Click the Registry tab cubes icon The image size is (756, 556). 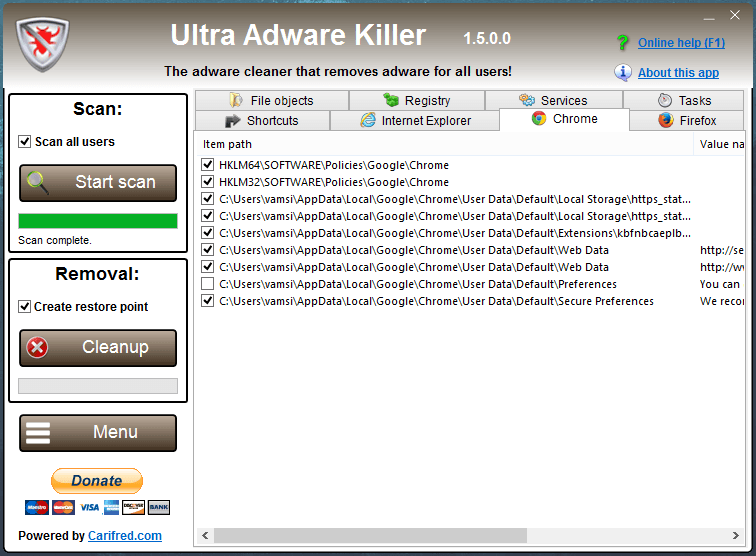coord(391,100)
